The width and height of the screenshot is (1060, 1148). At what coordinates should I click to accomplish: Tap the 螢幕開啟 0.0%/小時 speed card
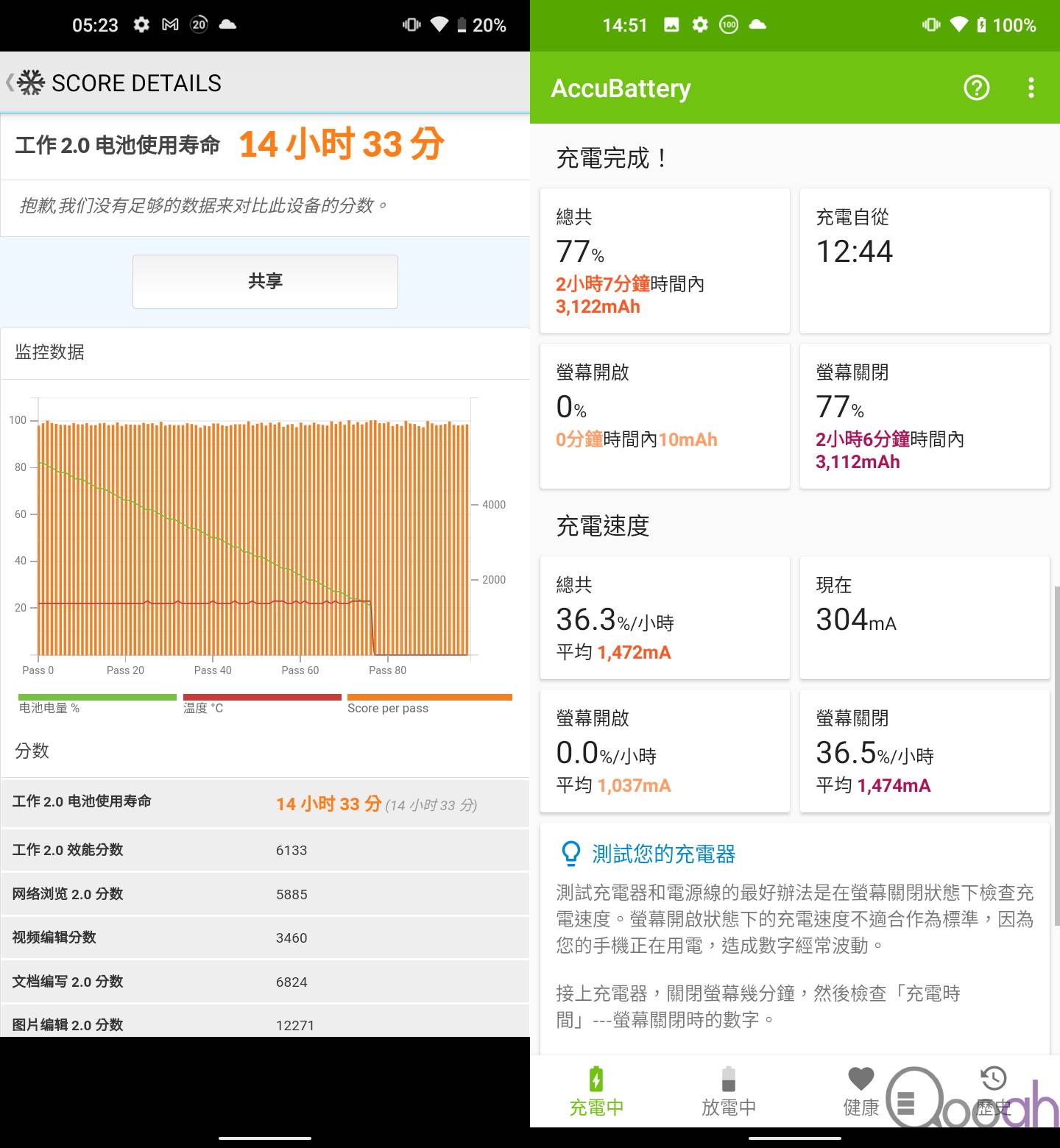[x=665, y=751]
